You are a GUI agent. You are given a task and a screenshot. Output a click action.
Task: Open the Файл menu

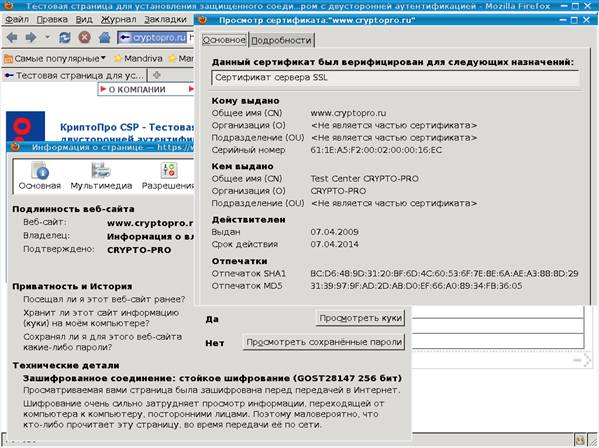[17, 19]
